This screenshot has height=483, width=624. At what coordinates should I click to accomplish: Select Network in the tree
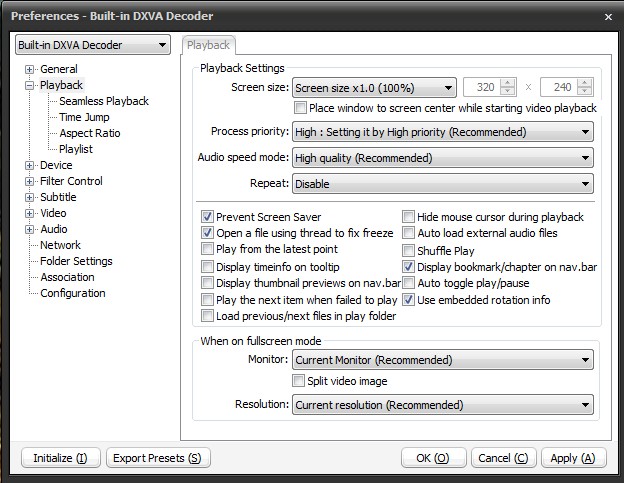coord(60,245)
